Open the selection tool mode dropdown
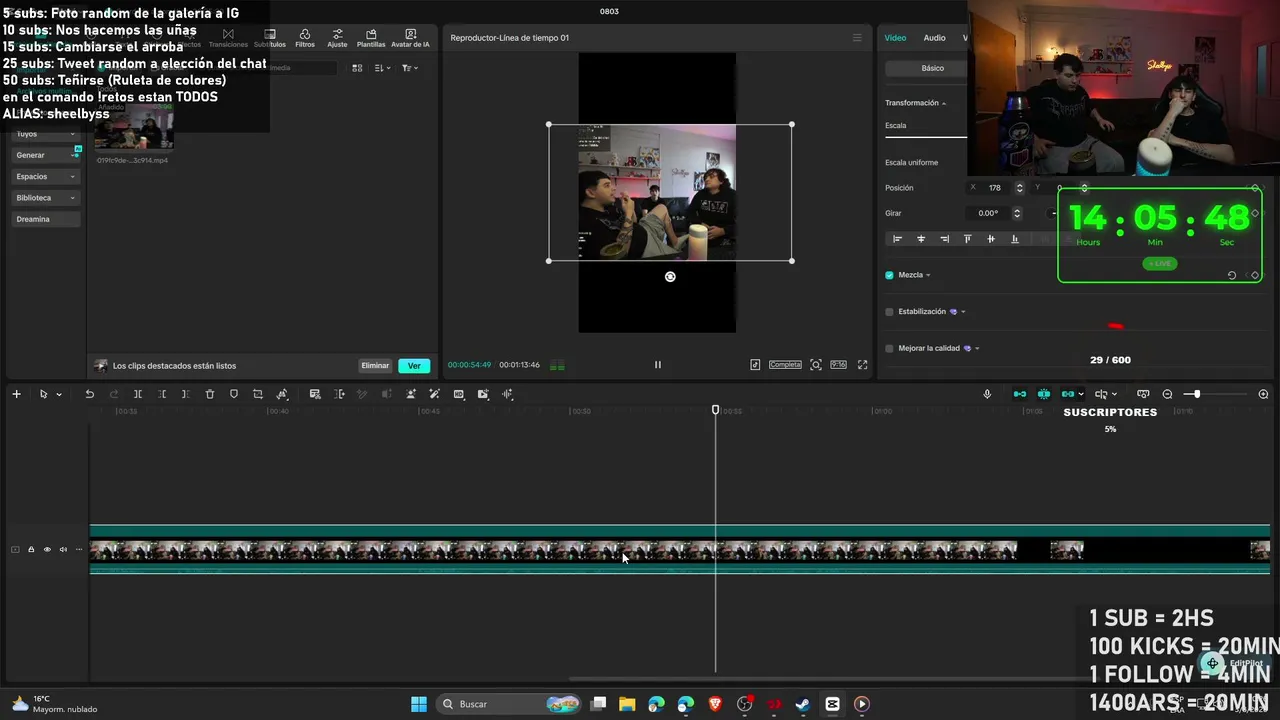This screenshot has height=720, width=1280. coord(59,394)
